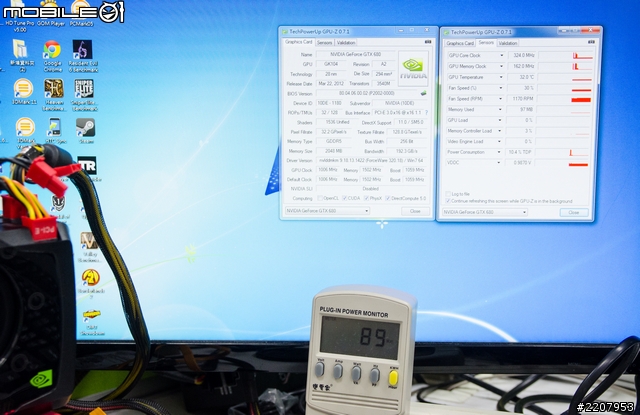Click the VDDC history graph

[x=562, y=162]
